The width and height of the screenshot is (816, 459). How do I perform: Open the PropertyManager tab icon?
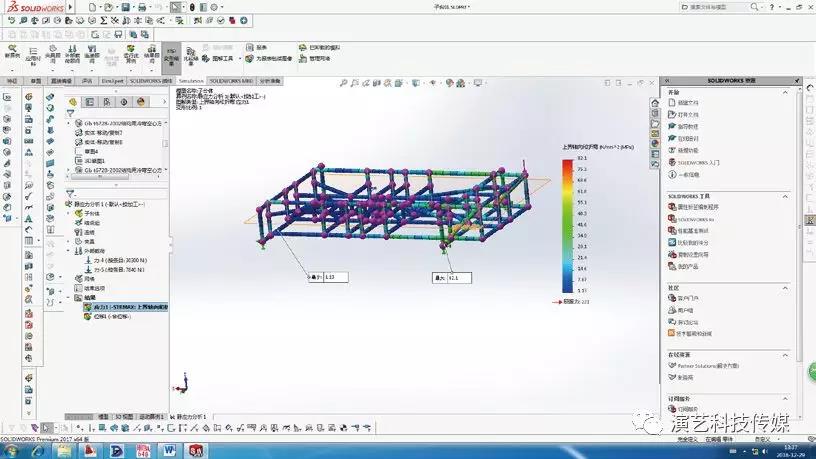click(x=90, y=102)
